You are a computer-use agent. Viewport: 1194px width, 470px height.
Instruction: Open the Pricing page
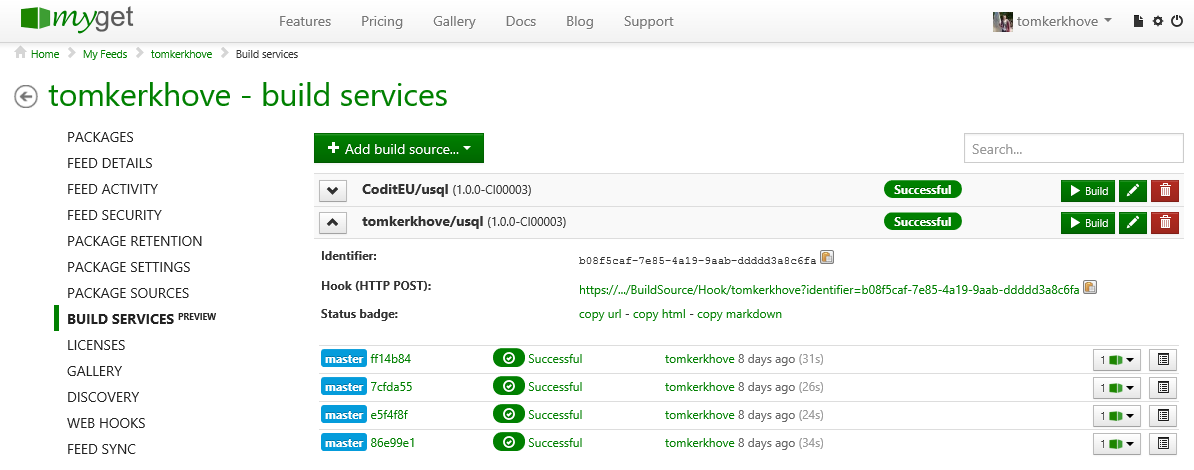[x=382, y=21]
